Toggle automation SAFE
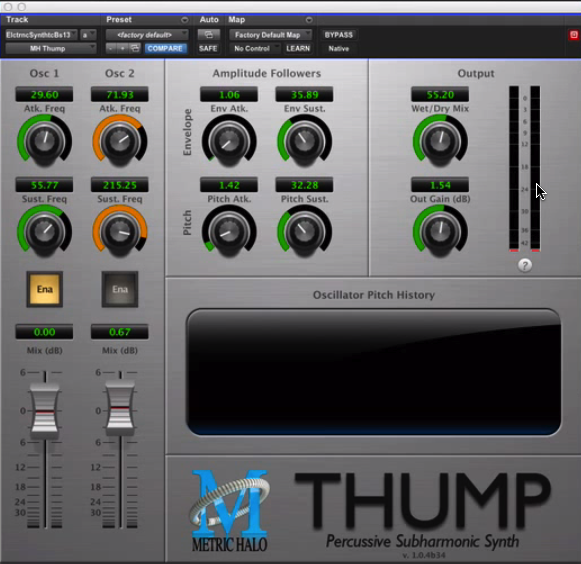The height and width of the screenshot is (564, 581). pos(208,49)
